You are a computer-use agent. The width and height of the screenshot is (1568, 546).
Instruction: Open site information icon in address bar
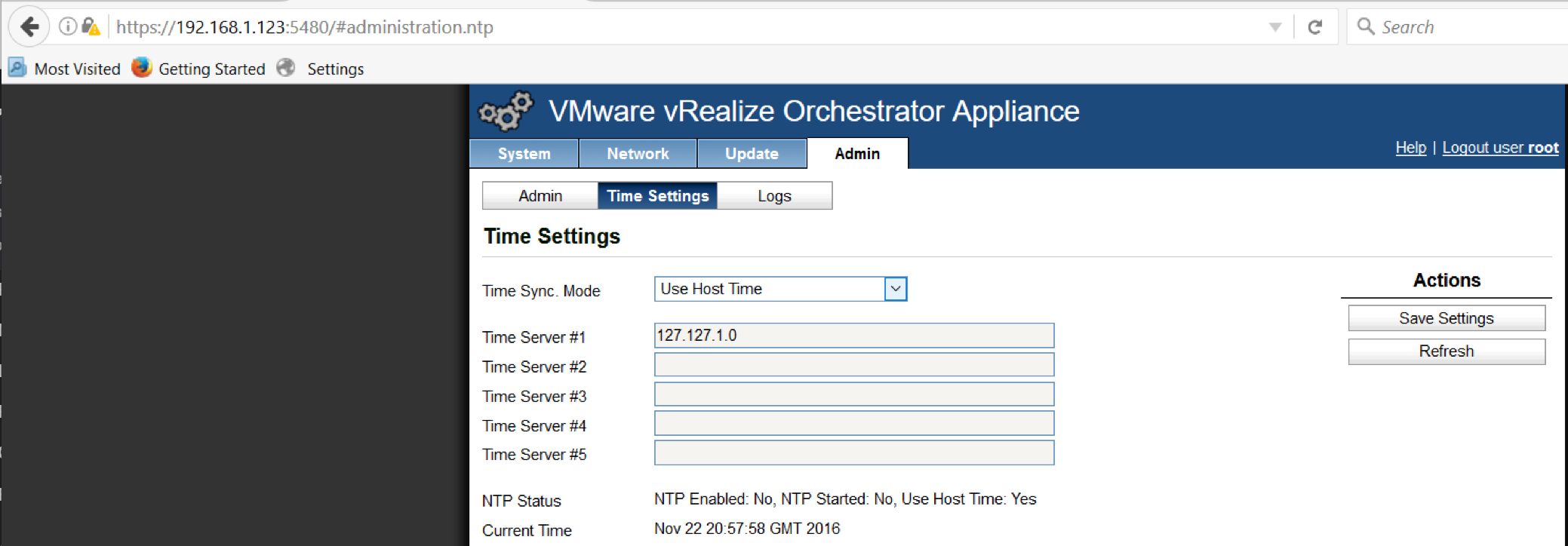point(68,27)
